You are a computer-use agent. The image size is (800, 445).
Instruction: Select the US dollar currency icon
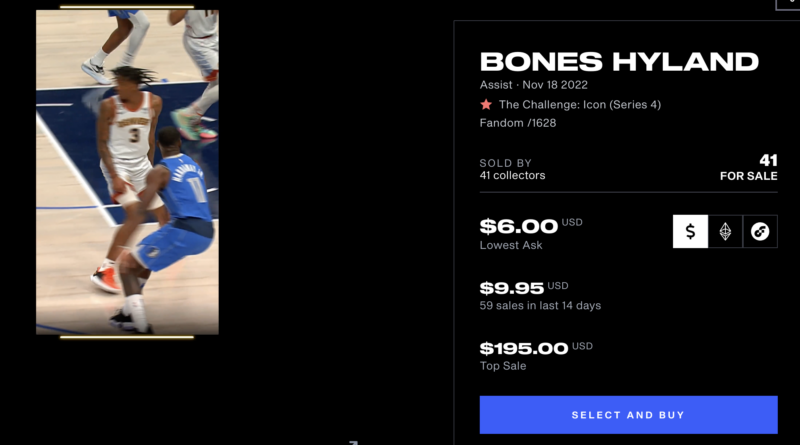tap(690, 231)
